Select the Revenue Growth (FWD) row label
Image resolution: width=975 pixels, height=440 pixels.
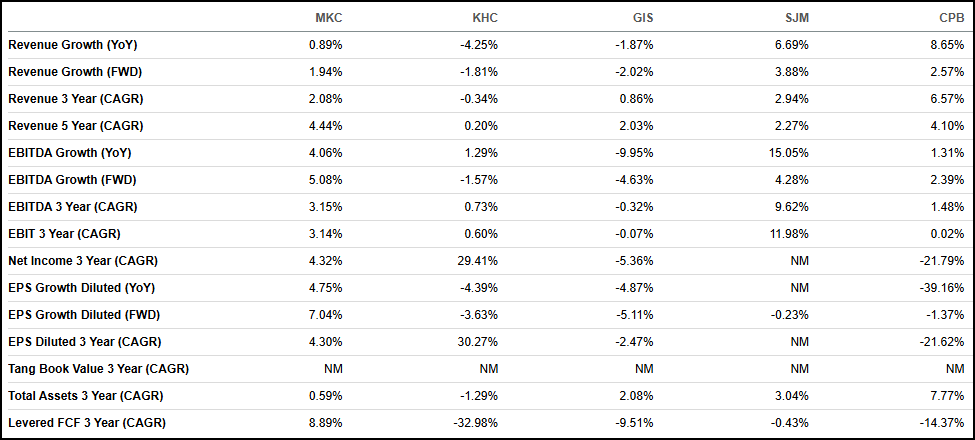click(x=75, y=72)
